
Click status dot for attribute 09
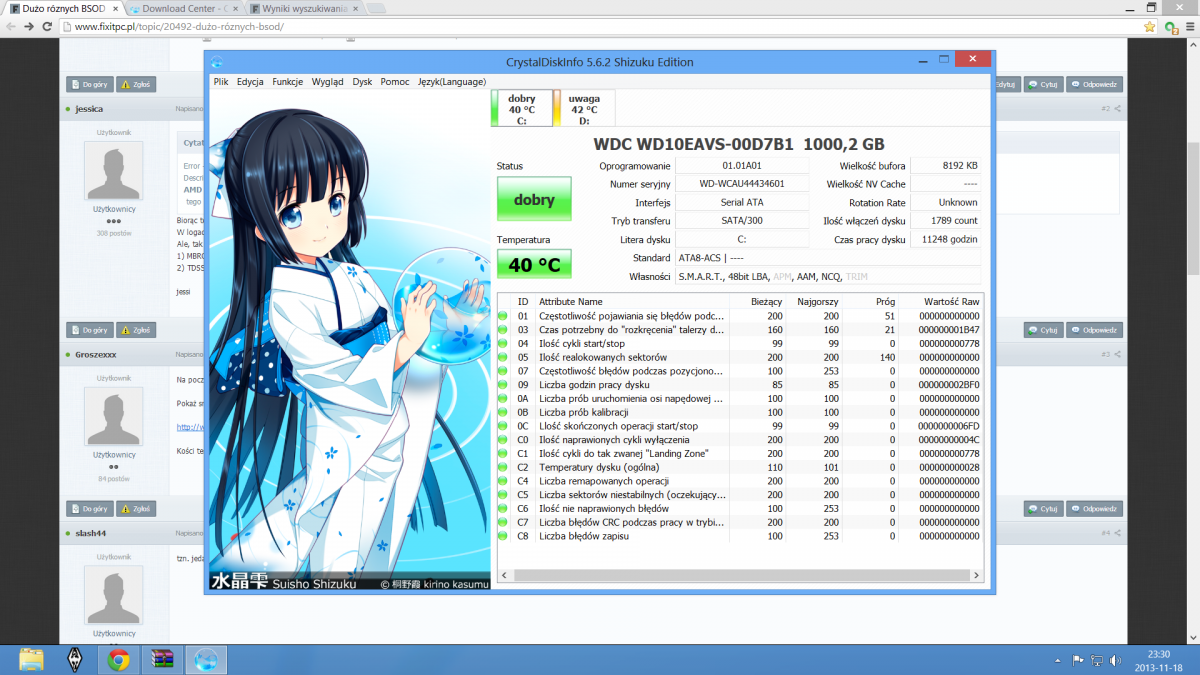(x=504, y=385)
